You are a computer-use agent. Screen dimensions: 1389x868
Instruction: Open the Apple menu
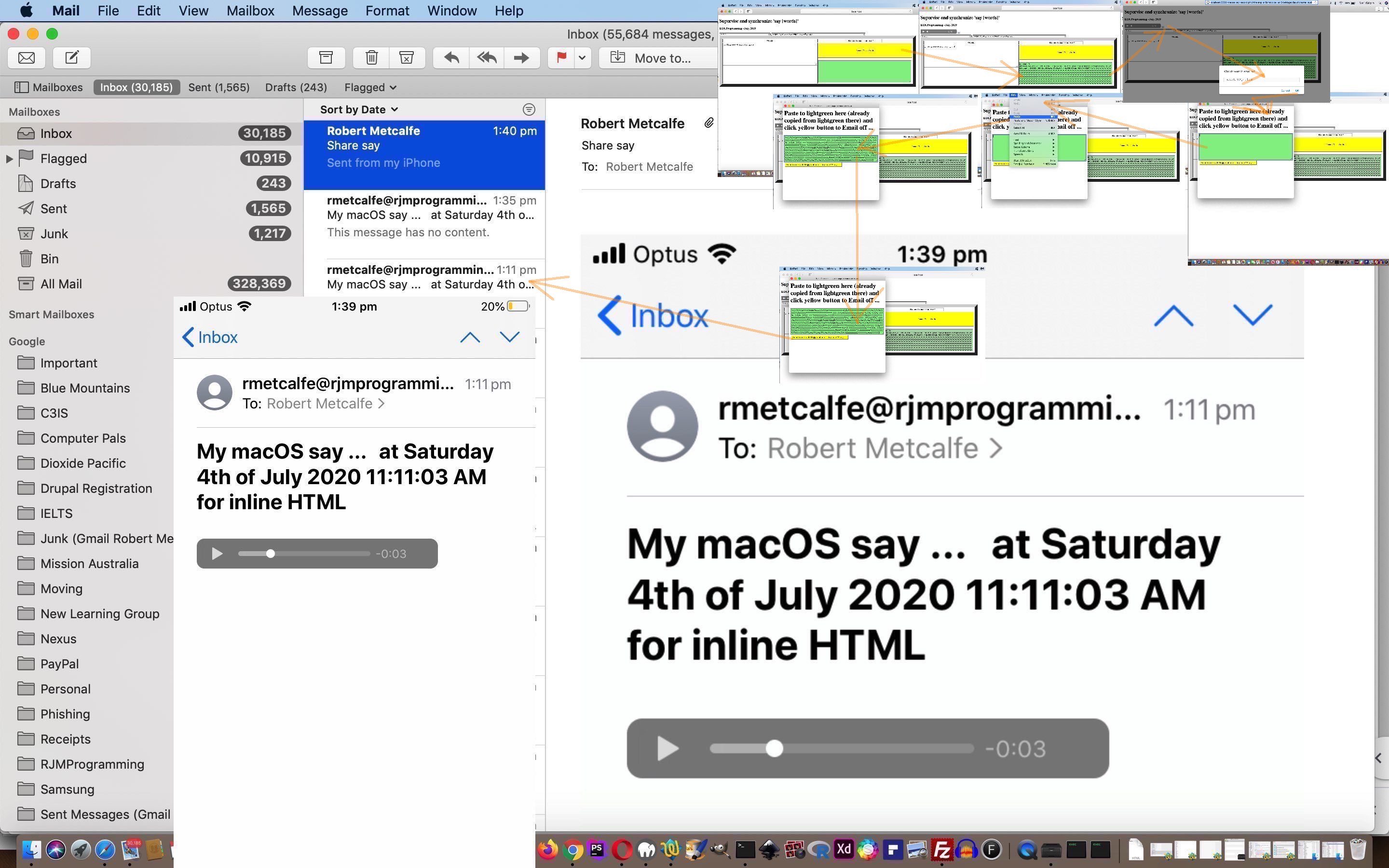tap(26, 10)
